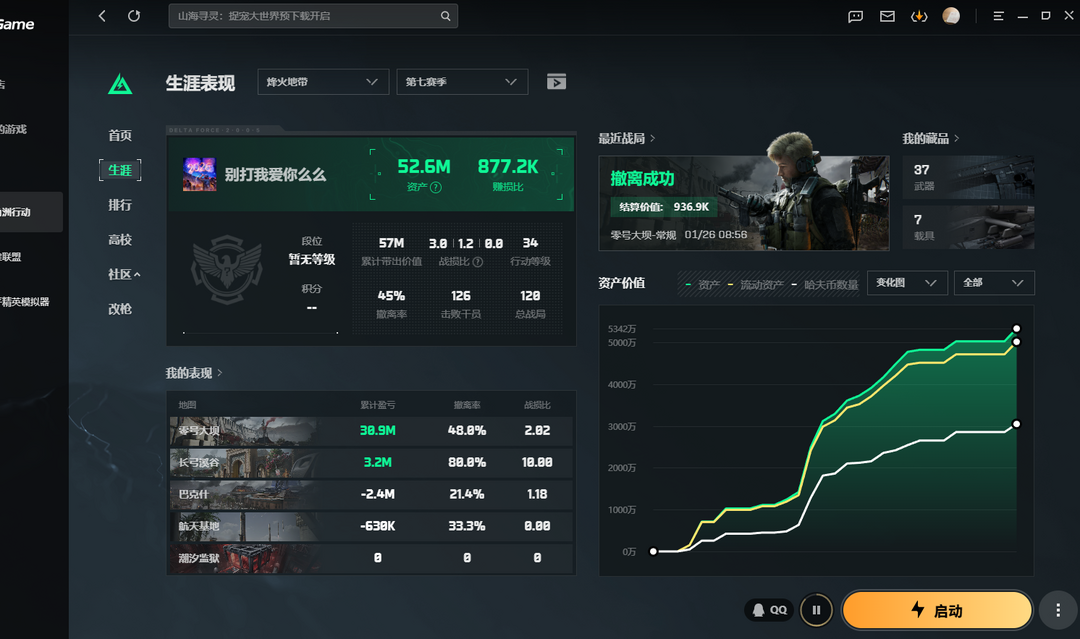Open the 第七赛季 season dropdown

coord(462,82)
